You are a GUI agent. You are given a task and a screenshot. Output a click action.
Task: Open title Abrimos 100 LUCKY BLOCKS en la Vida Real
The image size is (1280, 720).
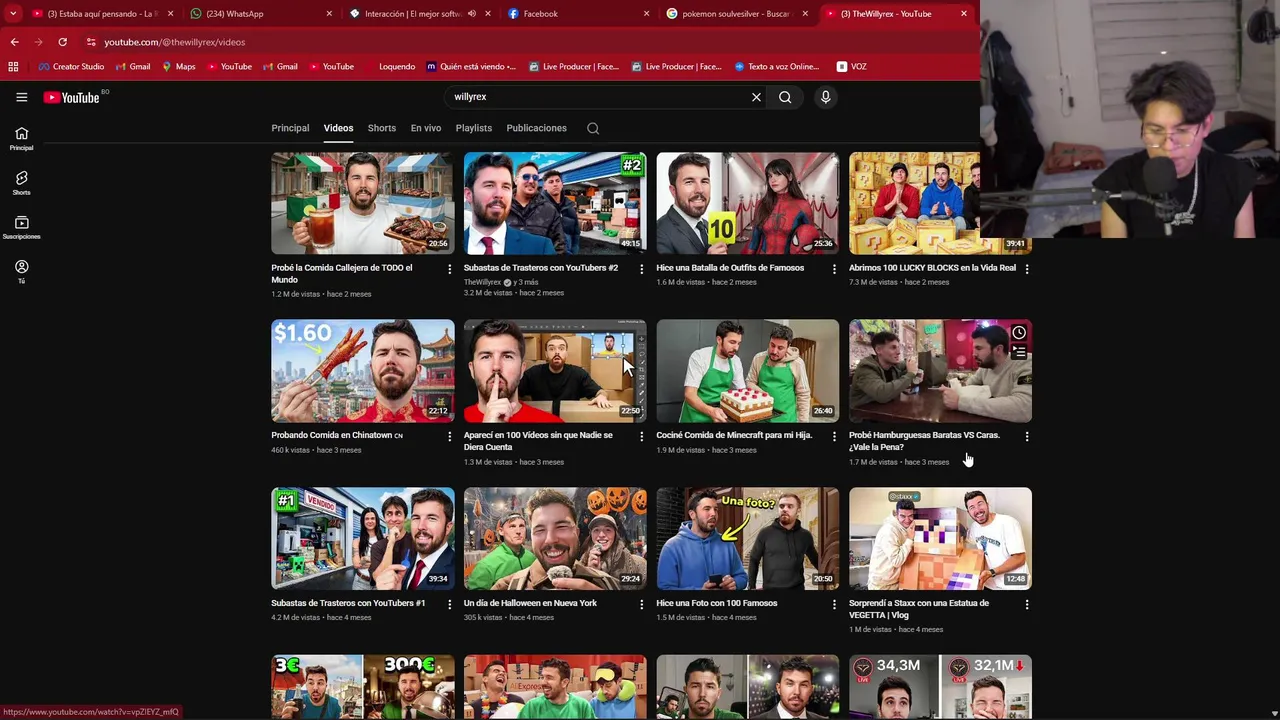click(932, 268)
